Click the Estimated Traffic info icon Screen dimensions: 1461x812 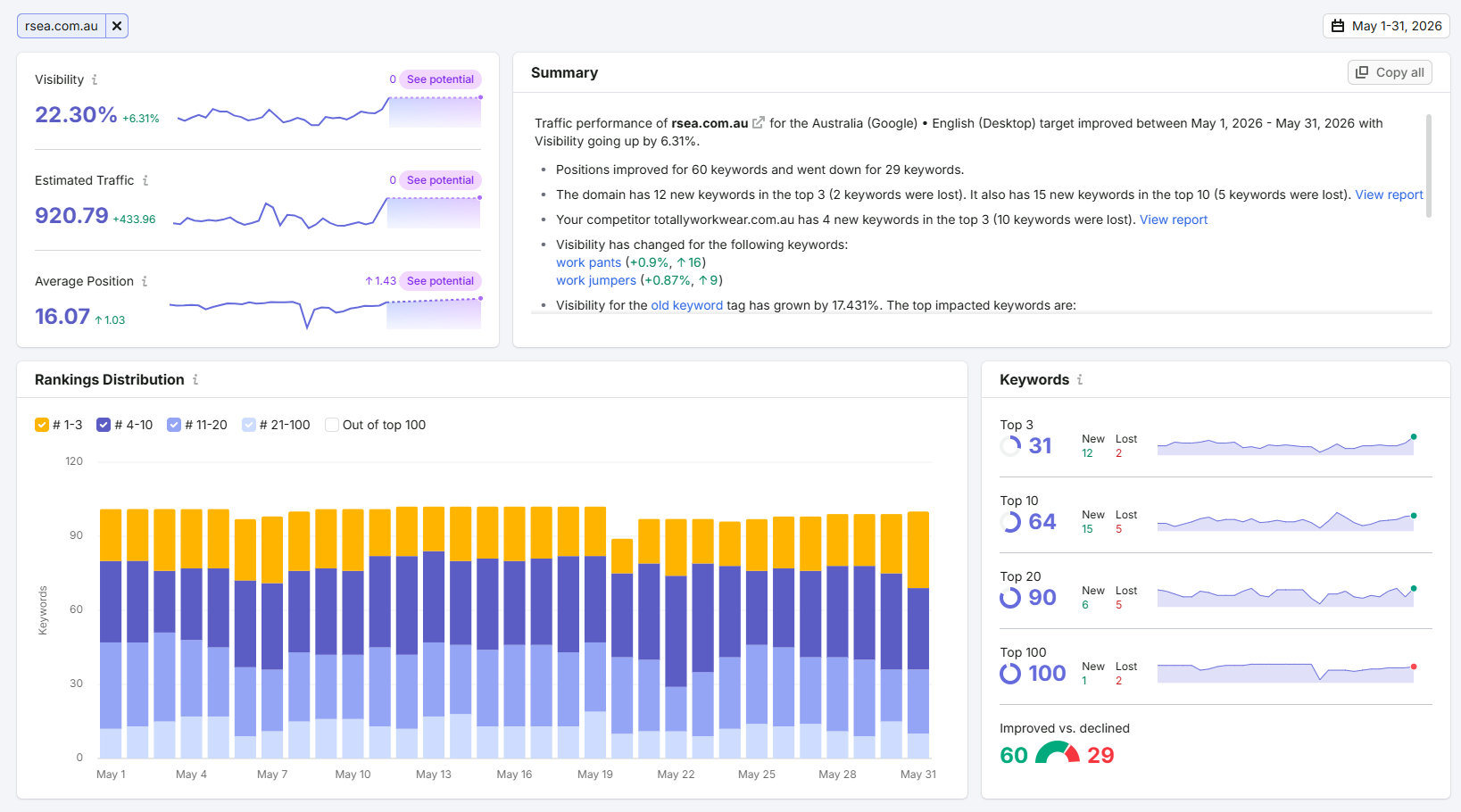145,180
